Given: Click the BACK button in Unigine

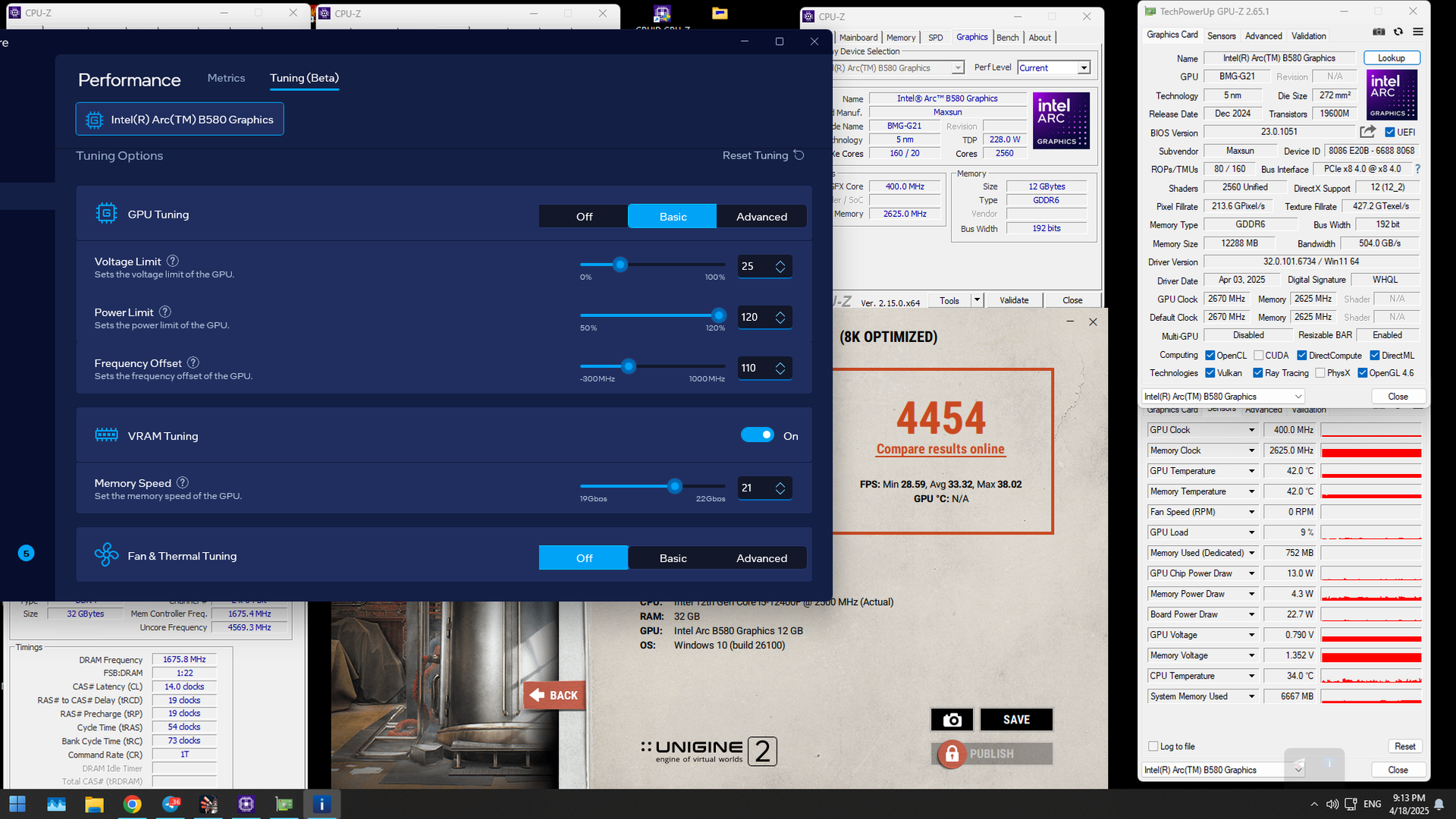Looking at the screenshot, I should (555, 695).
